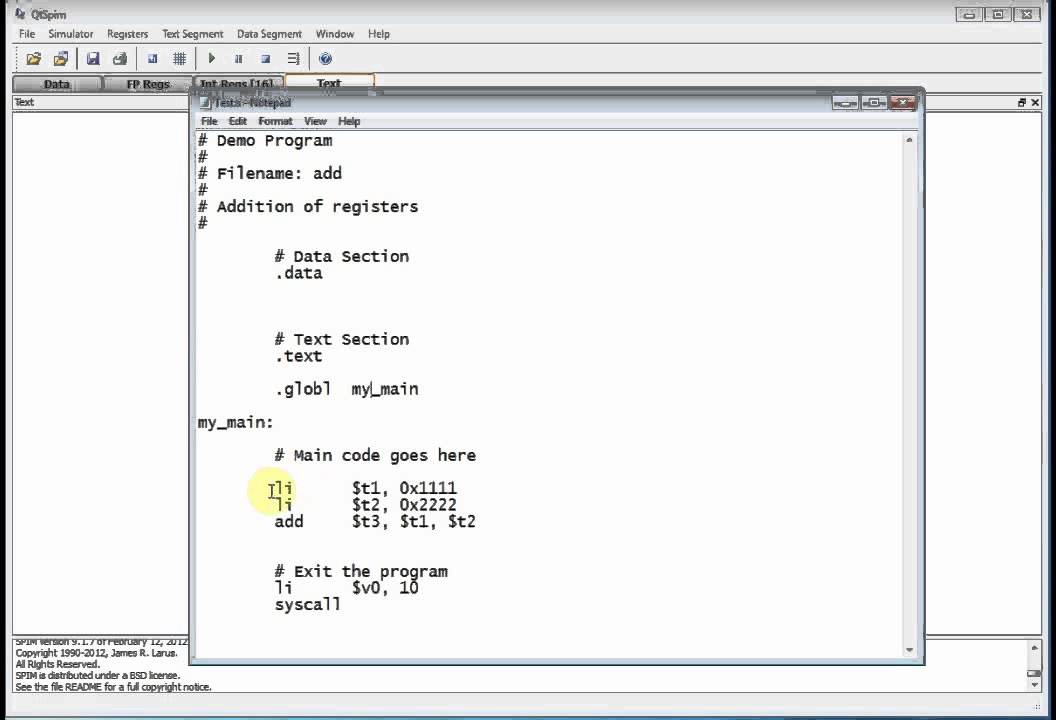Save the log file with floppy icon
This screenshot has height=720, width=1056.
93,59
